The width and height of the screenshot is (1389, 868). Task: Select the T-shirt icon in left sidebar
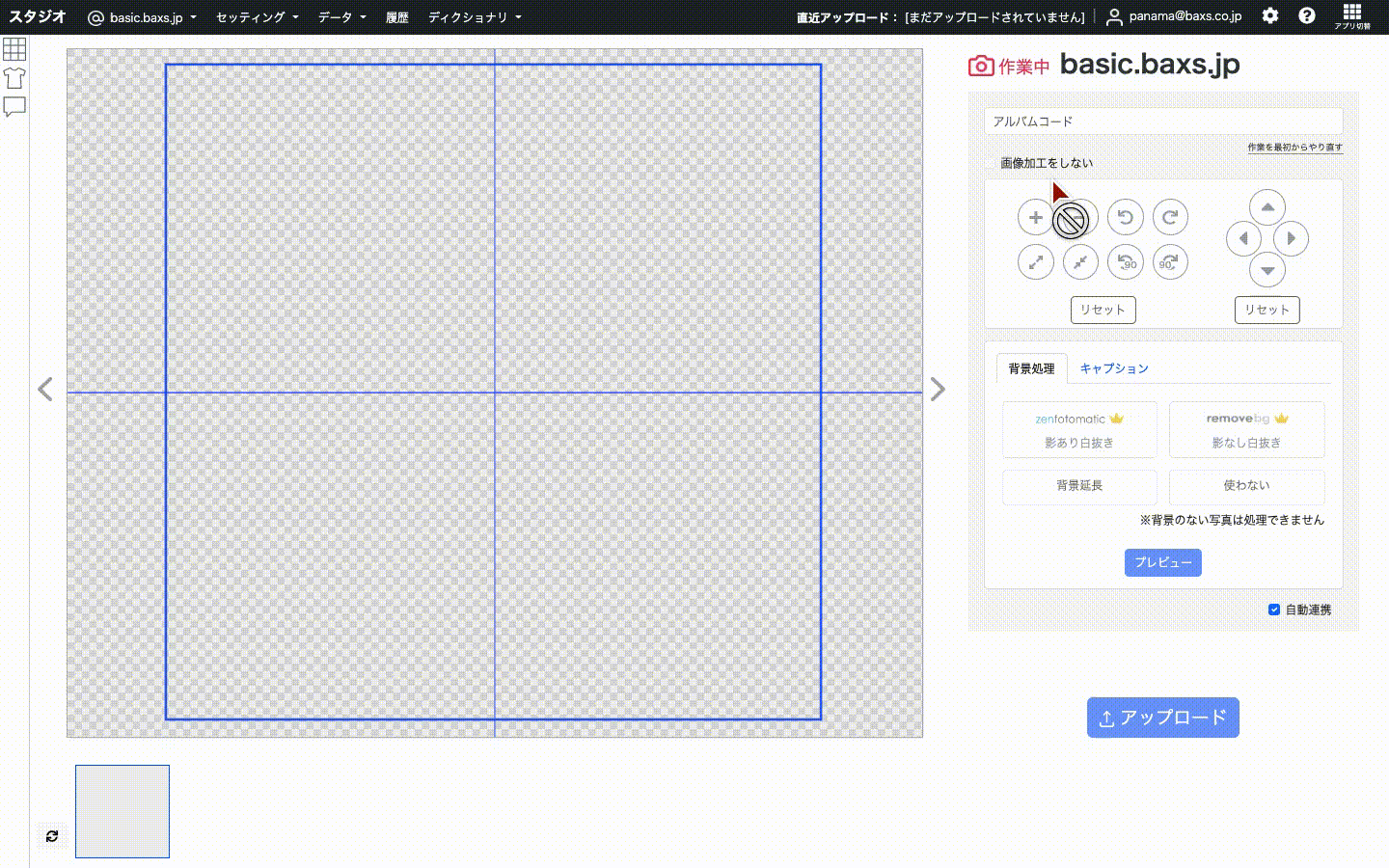click(14, 78)
